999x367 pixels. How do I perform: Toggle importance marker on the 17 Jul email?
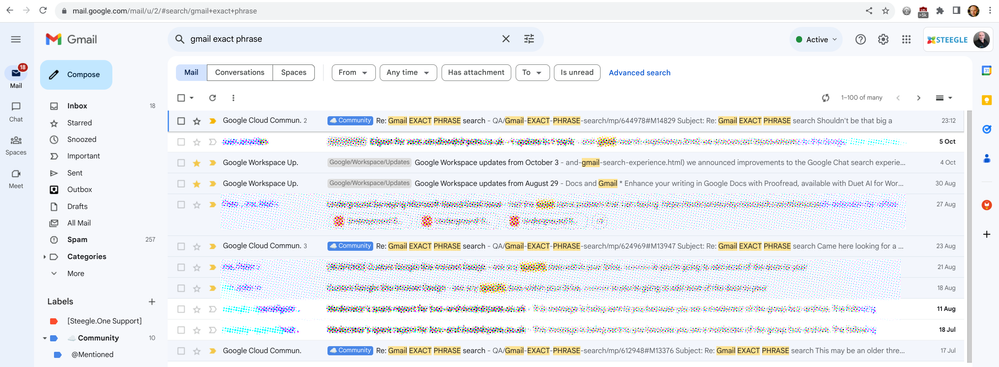pos(213,351)
